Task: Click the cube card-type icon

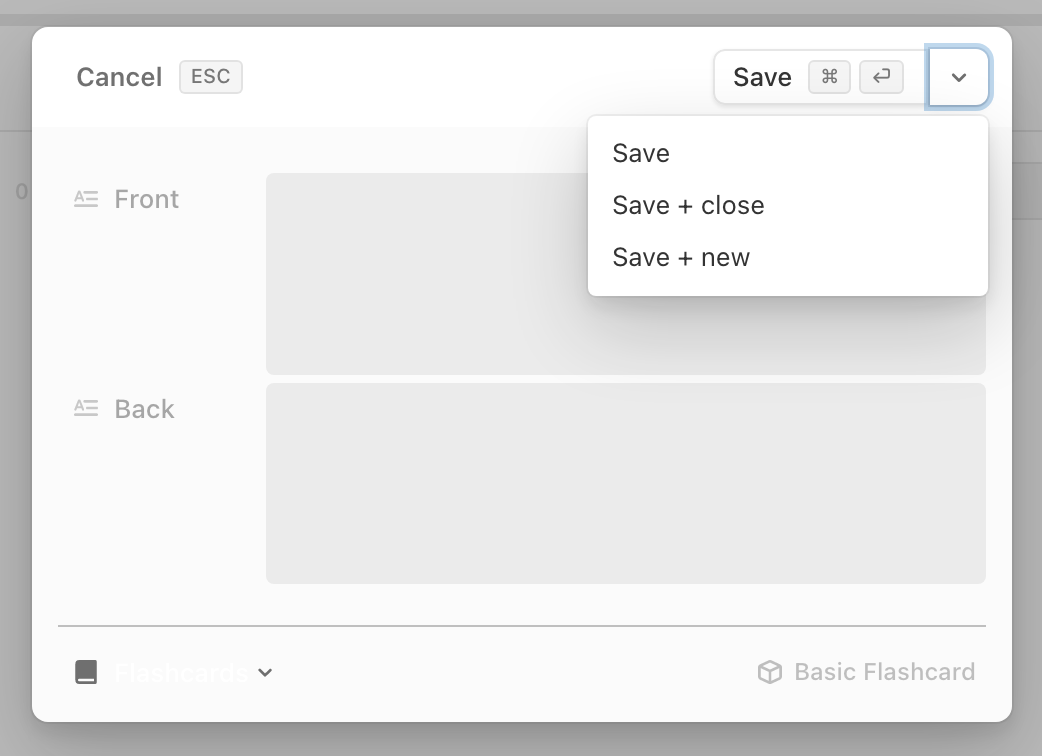Action: 769,672
